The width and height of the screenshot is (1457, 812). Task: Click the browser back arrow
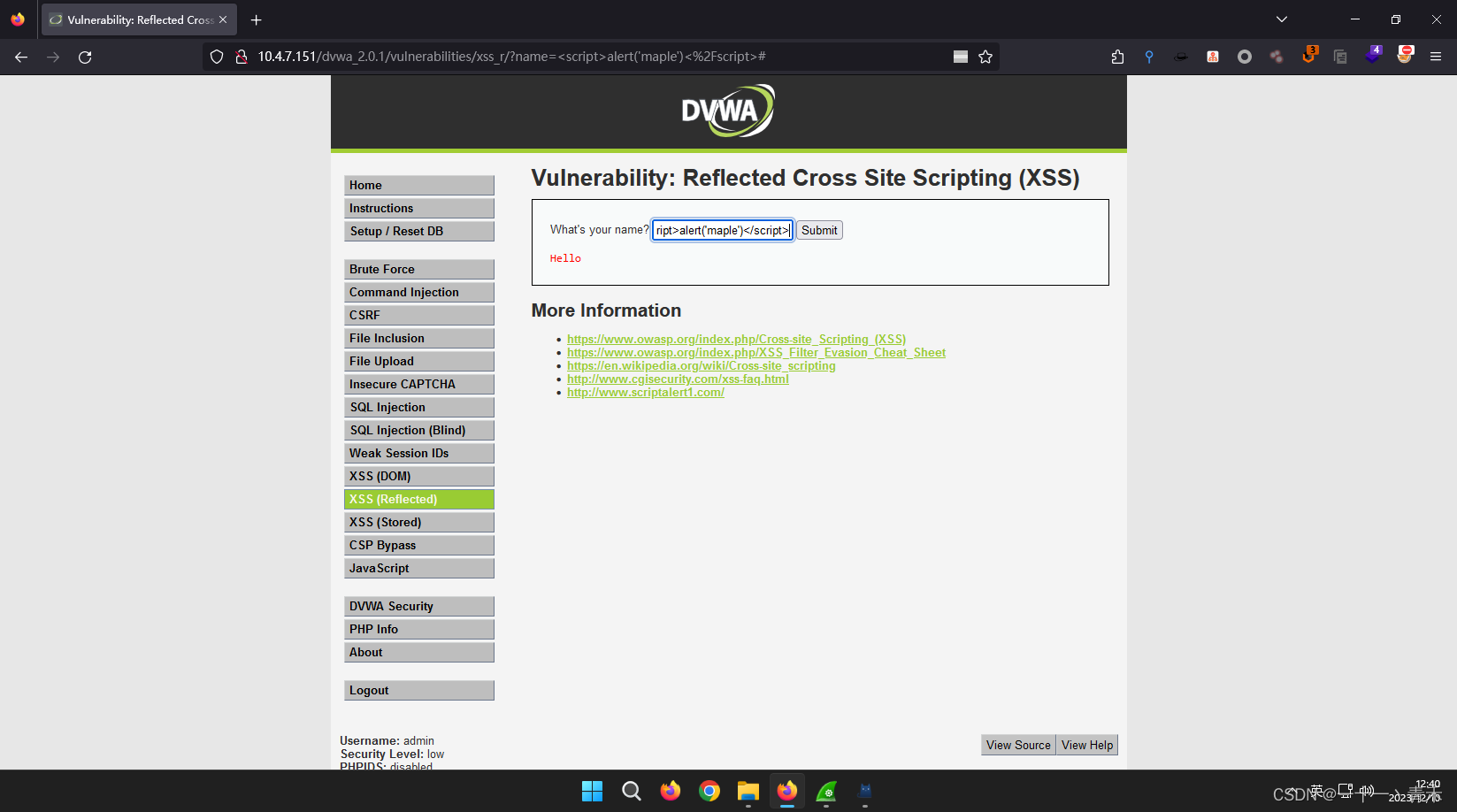tap(21, 57)
